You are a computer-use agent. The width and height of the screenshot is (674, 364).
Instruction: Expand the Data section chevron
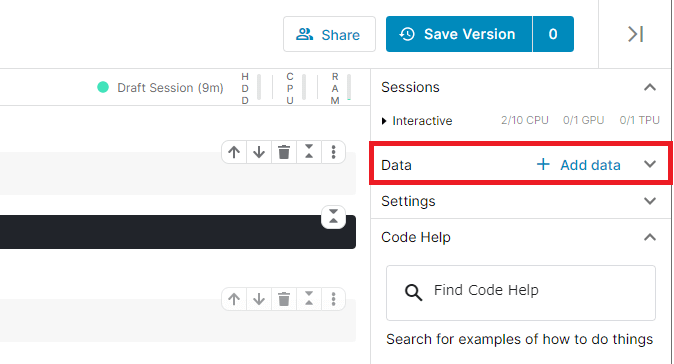pos(650,164)
